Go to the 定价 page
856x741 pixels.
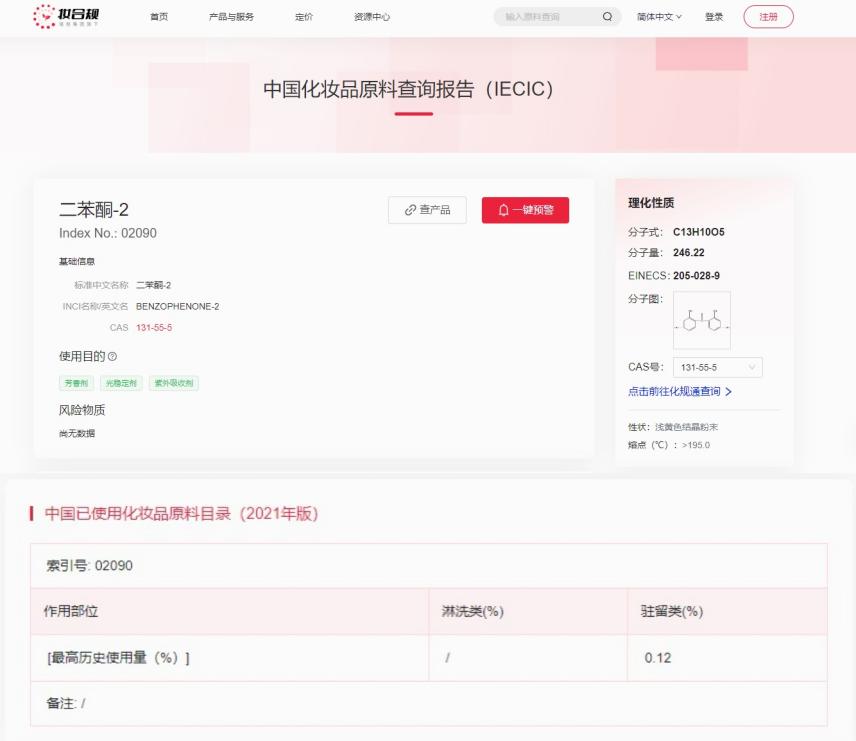[304, 17]
